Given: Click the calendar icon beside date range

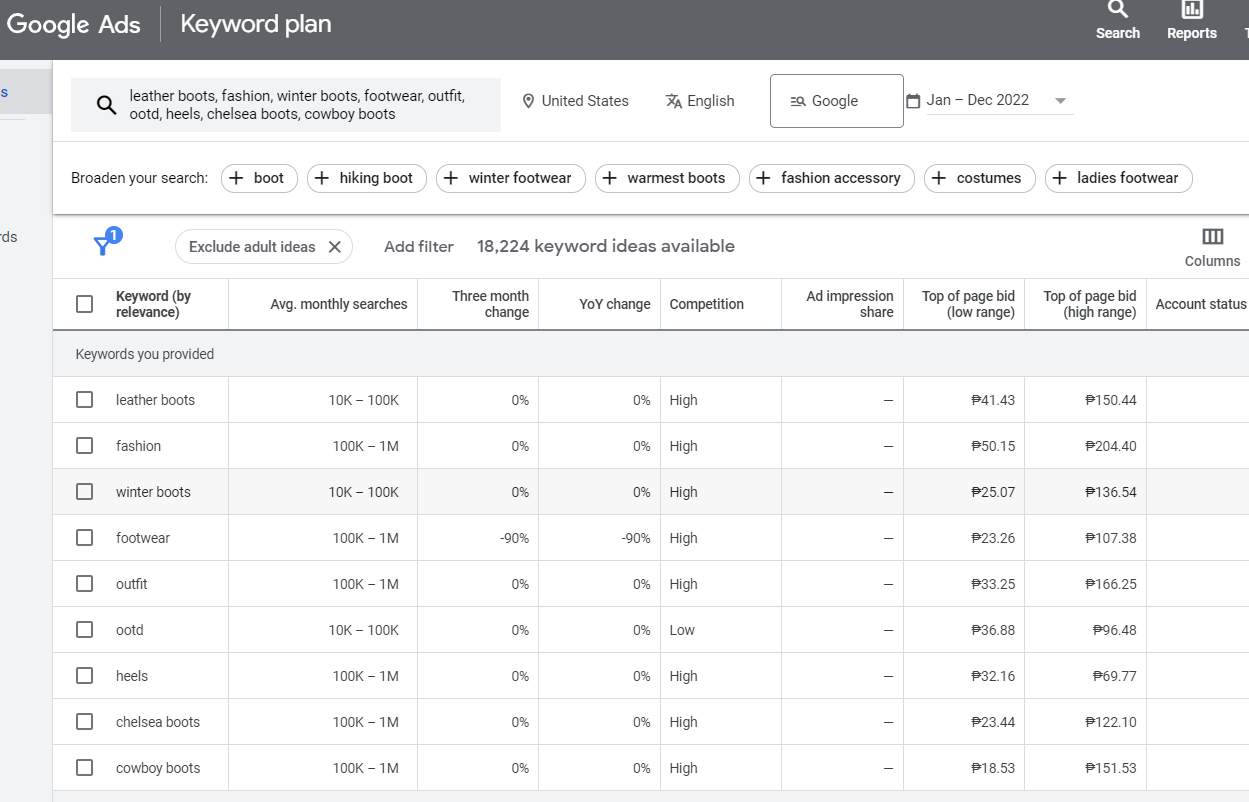Looking at the screenshot, I should [913, 101].
